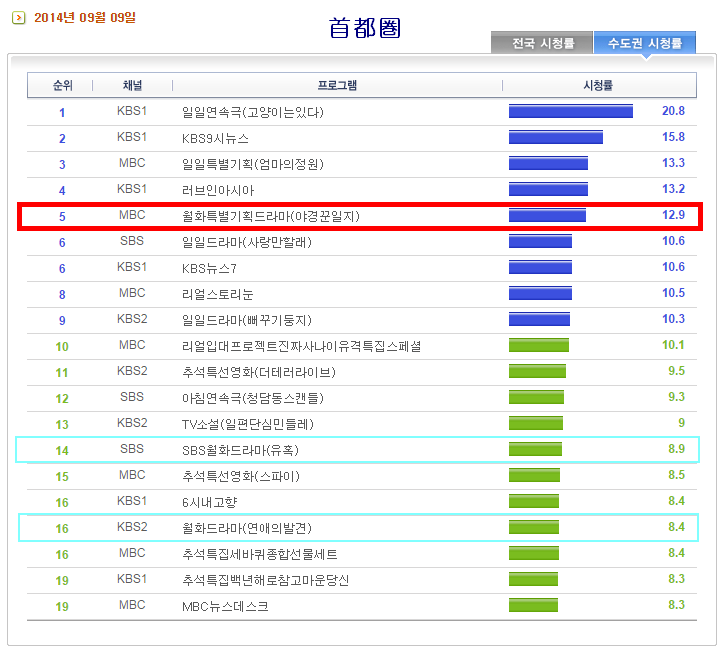
Task: Click the 15.8 rating value
Action: coord(673,137)
